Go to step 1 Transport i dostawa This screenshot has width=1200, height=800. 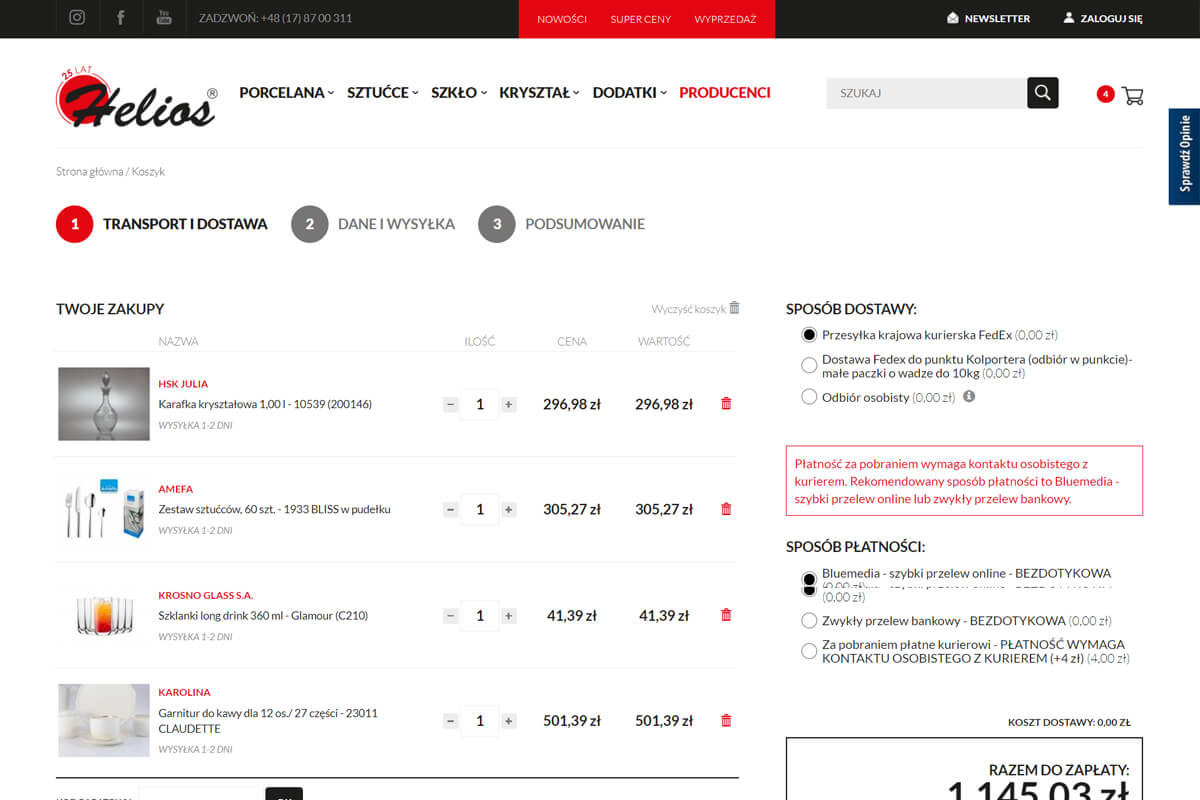tap(162, 224)
